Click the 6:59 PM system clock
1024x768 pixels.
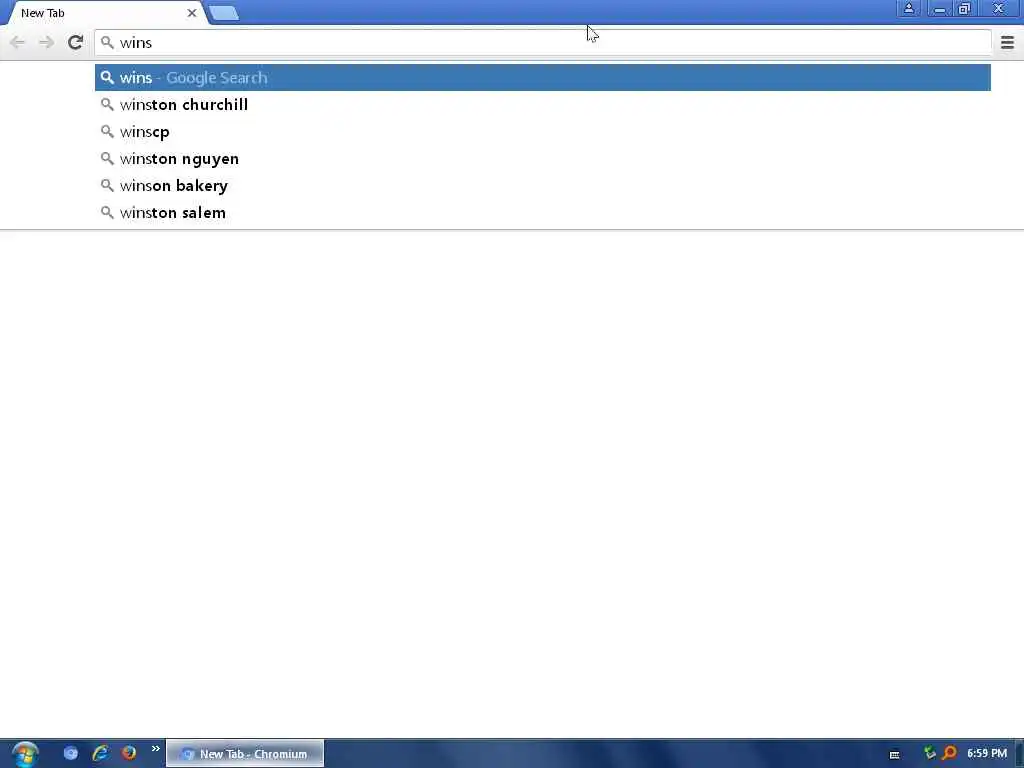[987, 754]
